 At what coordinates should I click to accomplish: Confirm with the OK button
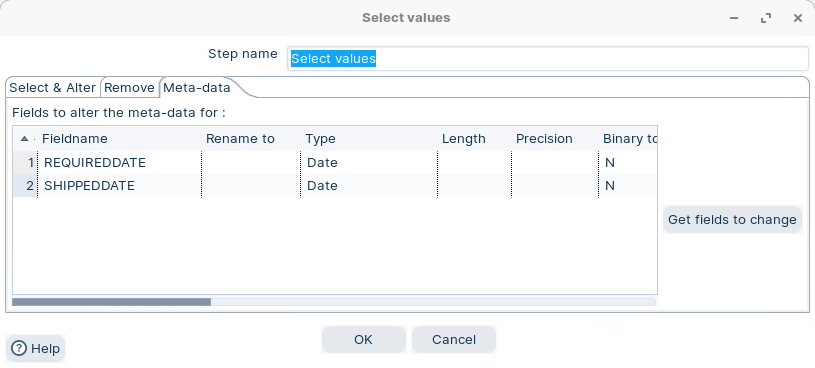363,339
